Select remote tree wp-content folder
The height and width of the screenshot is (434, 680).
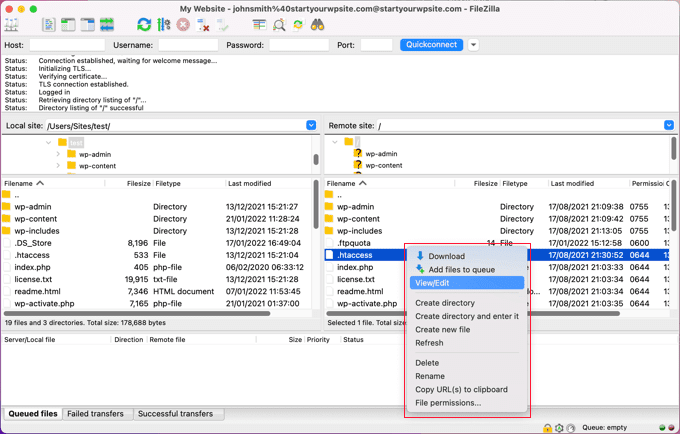(384, 165)
